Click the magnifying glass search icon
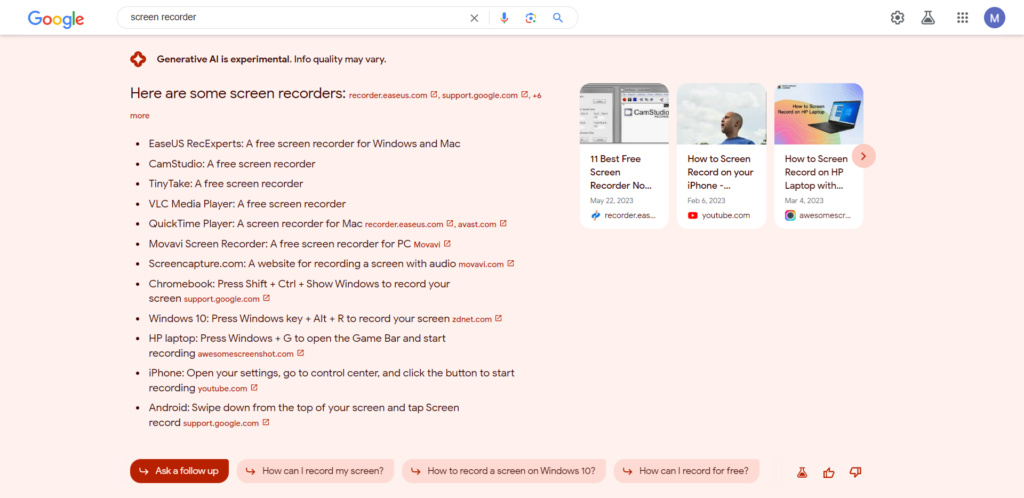This screenshot has height=498, width=1024. pos(558,18)
